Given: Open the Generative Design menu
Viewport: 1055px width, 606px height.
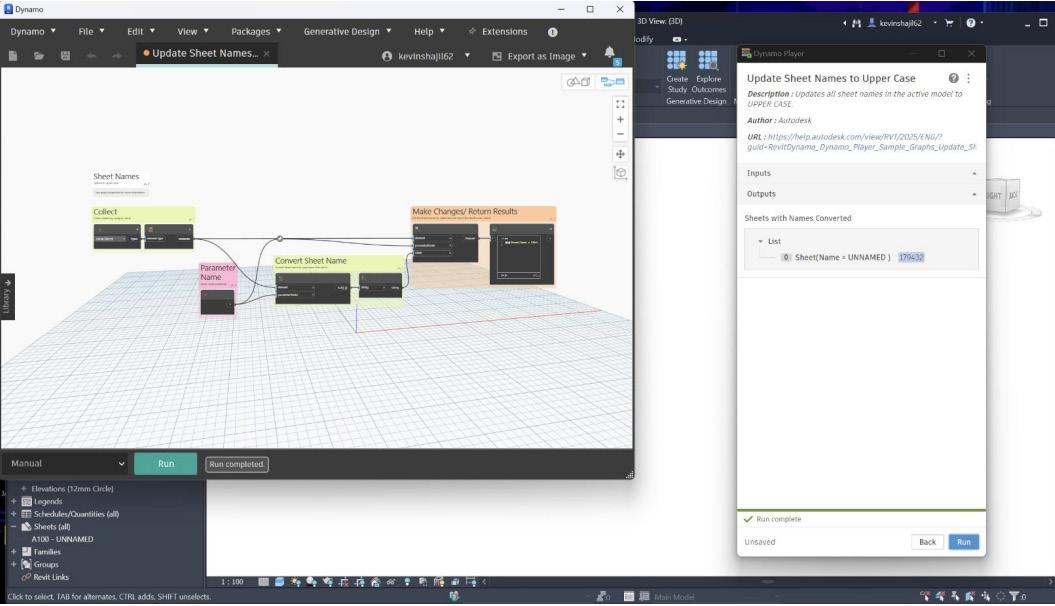Looking at the screenshot, I should click(347, 31).
